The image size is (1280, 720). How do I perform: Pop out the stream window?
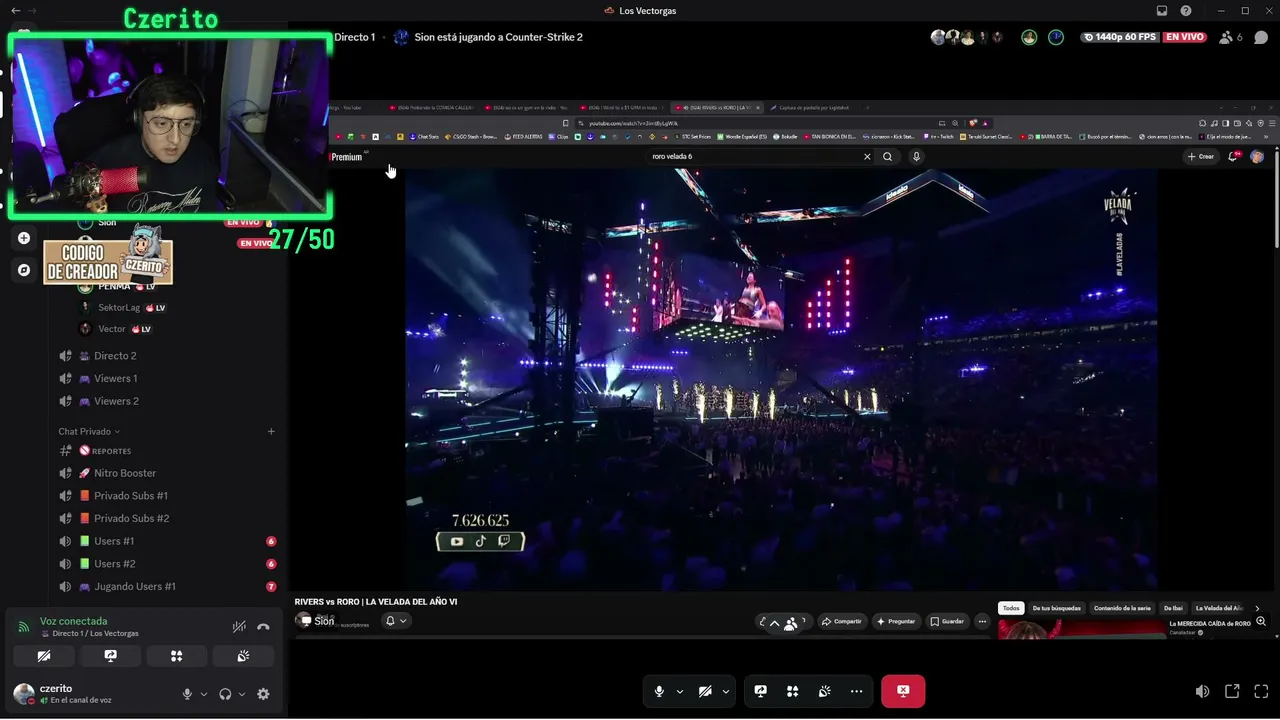[1232, 691]
